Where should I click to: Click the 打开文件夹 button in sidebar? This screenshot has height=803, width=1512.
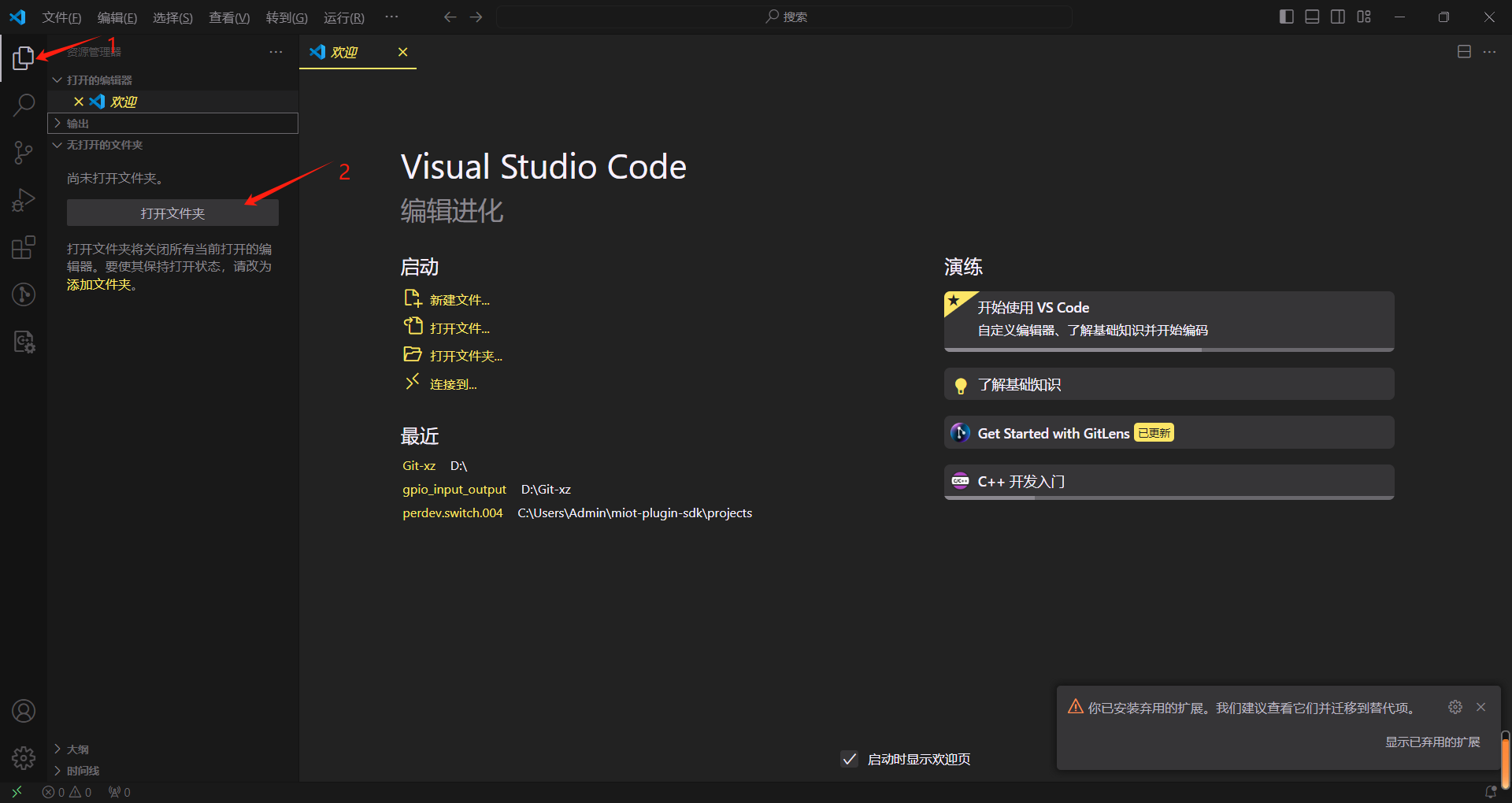(x=172, y=213)
